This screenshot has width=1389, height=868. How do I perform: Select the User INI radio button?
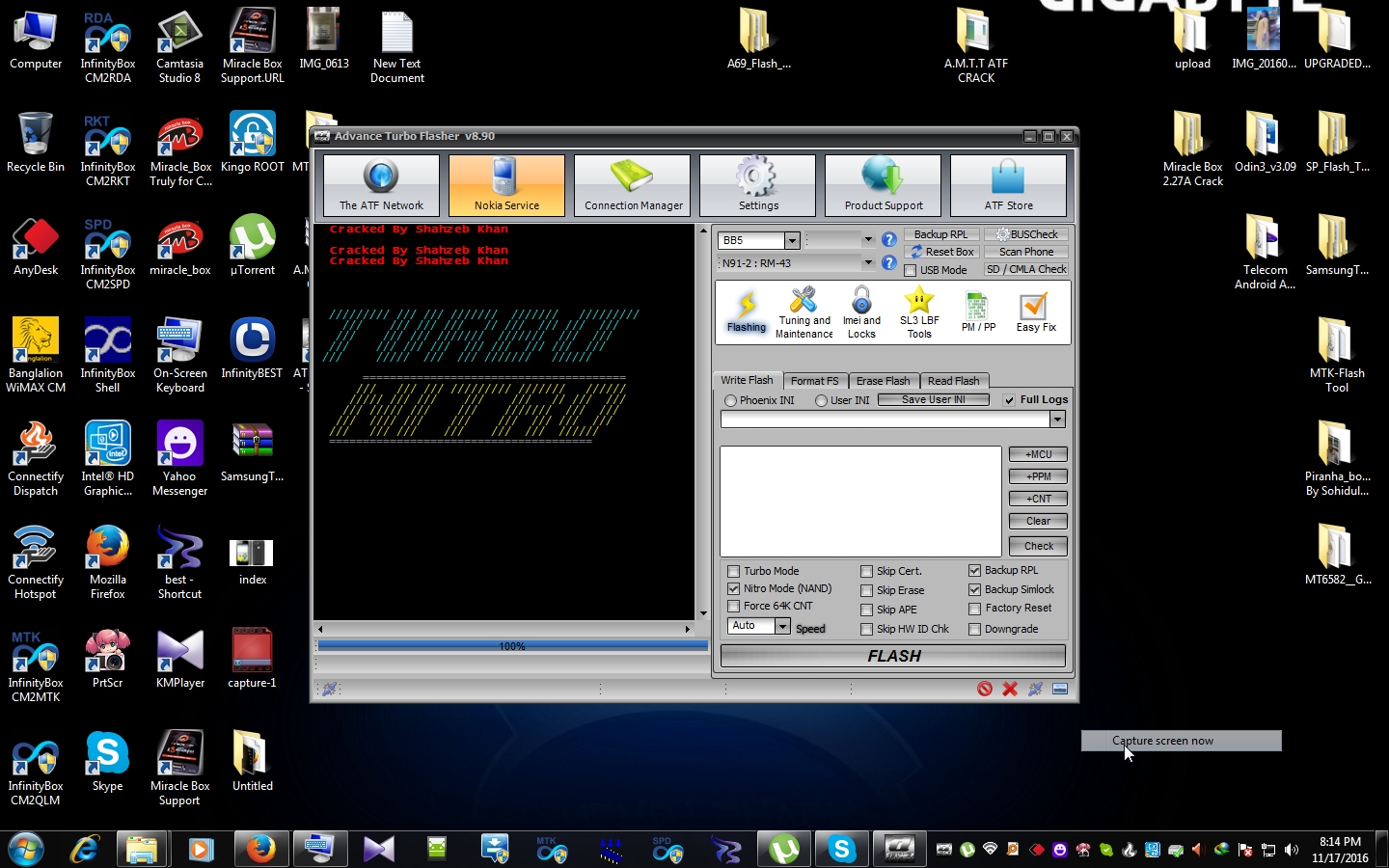tap(821, 400)
